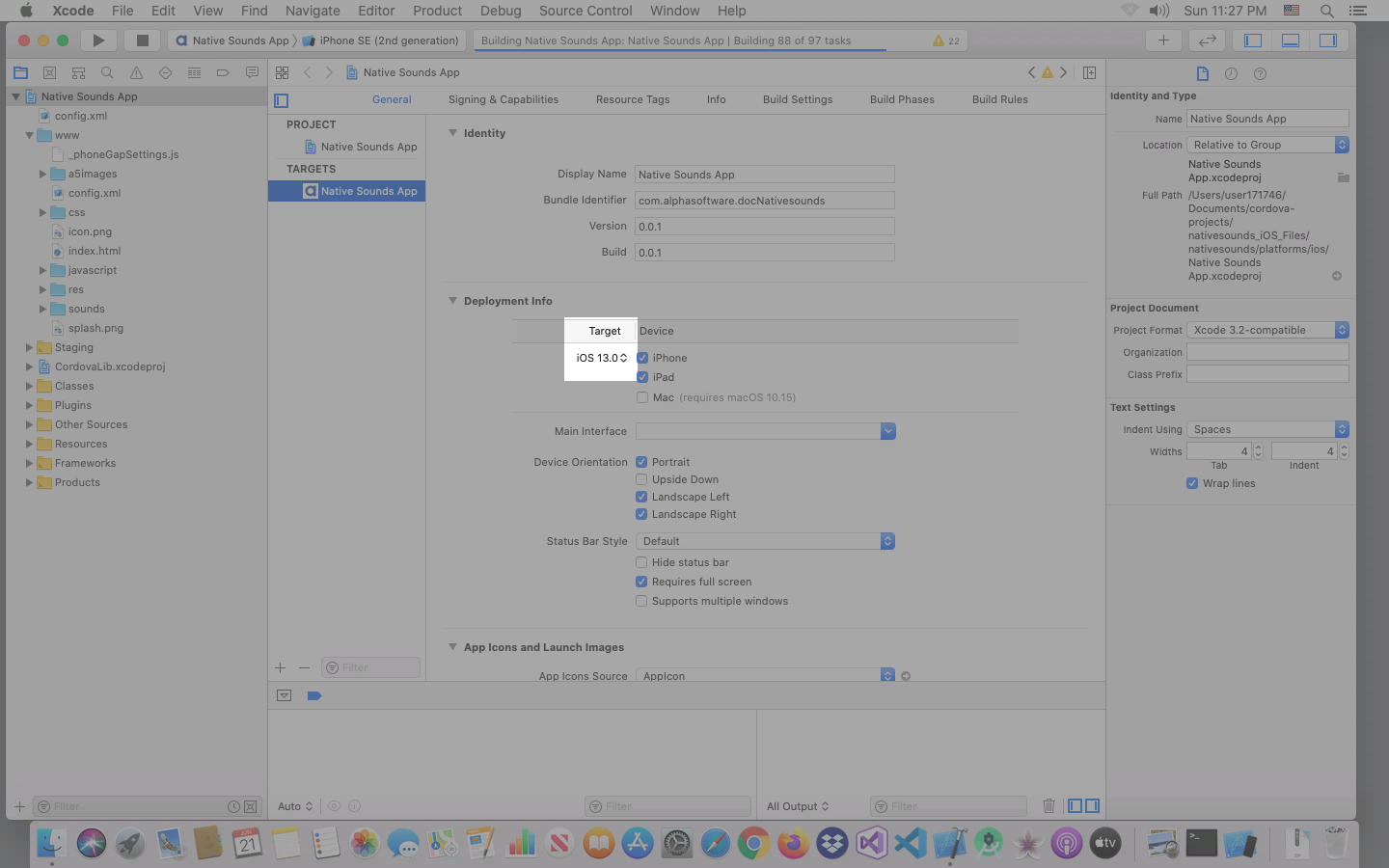Show the Breakpoint navigator
This screenshot has width=1389, height=868.
[223, 72]
